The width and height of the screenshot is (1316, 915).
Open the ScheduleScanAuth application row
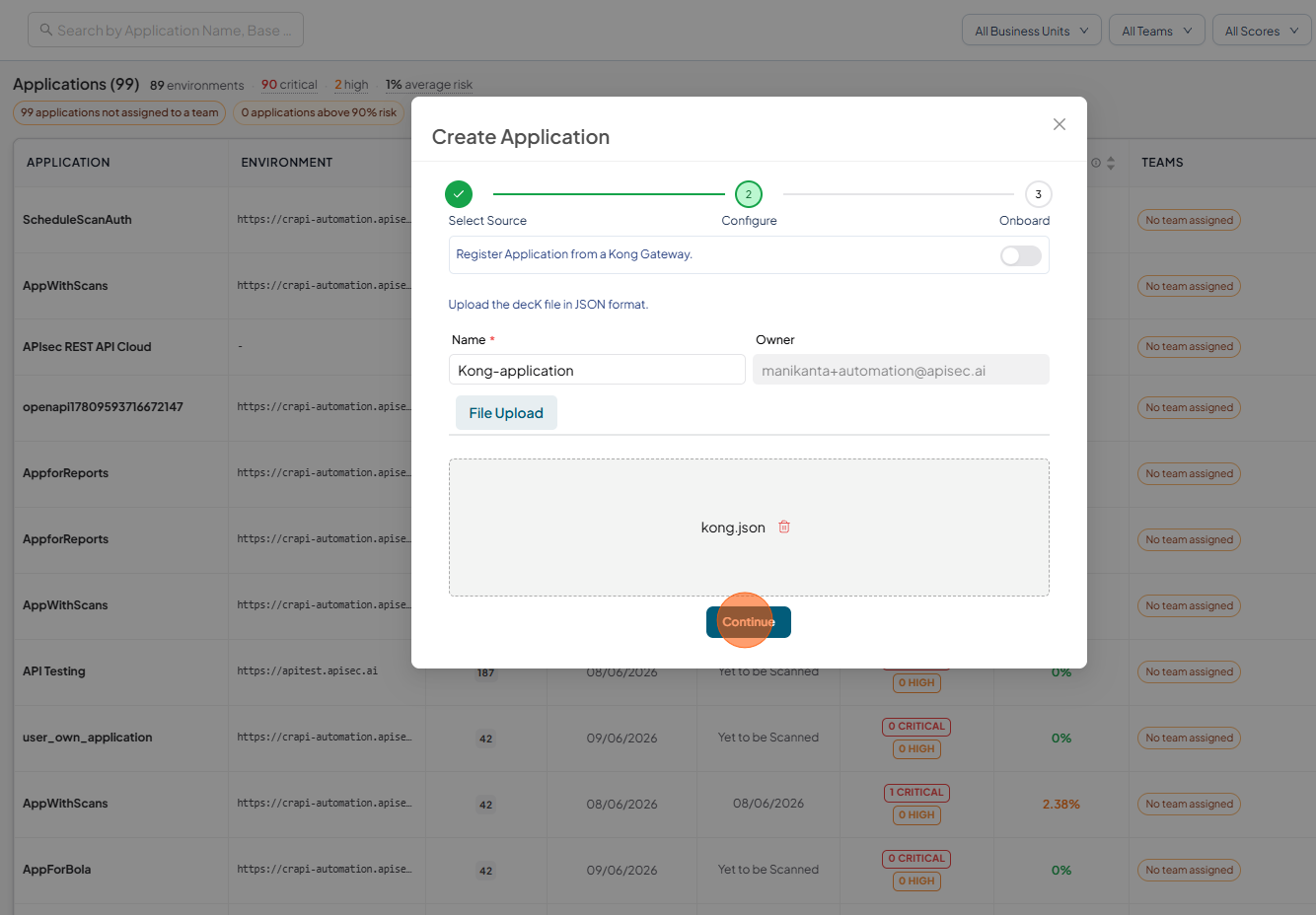77,220
